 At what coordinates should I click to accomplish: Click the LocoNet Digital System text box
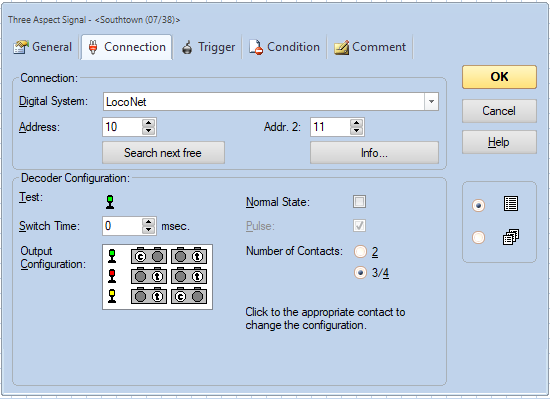(x=264, y=102)
